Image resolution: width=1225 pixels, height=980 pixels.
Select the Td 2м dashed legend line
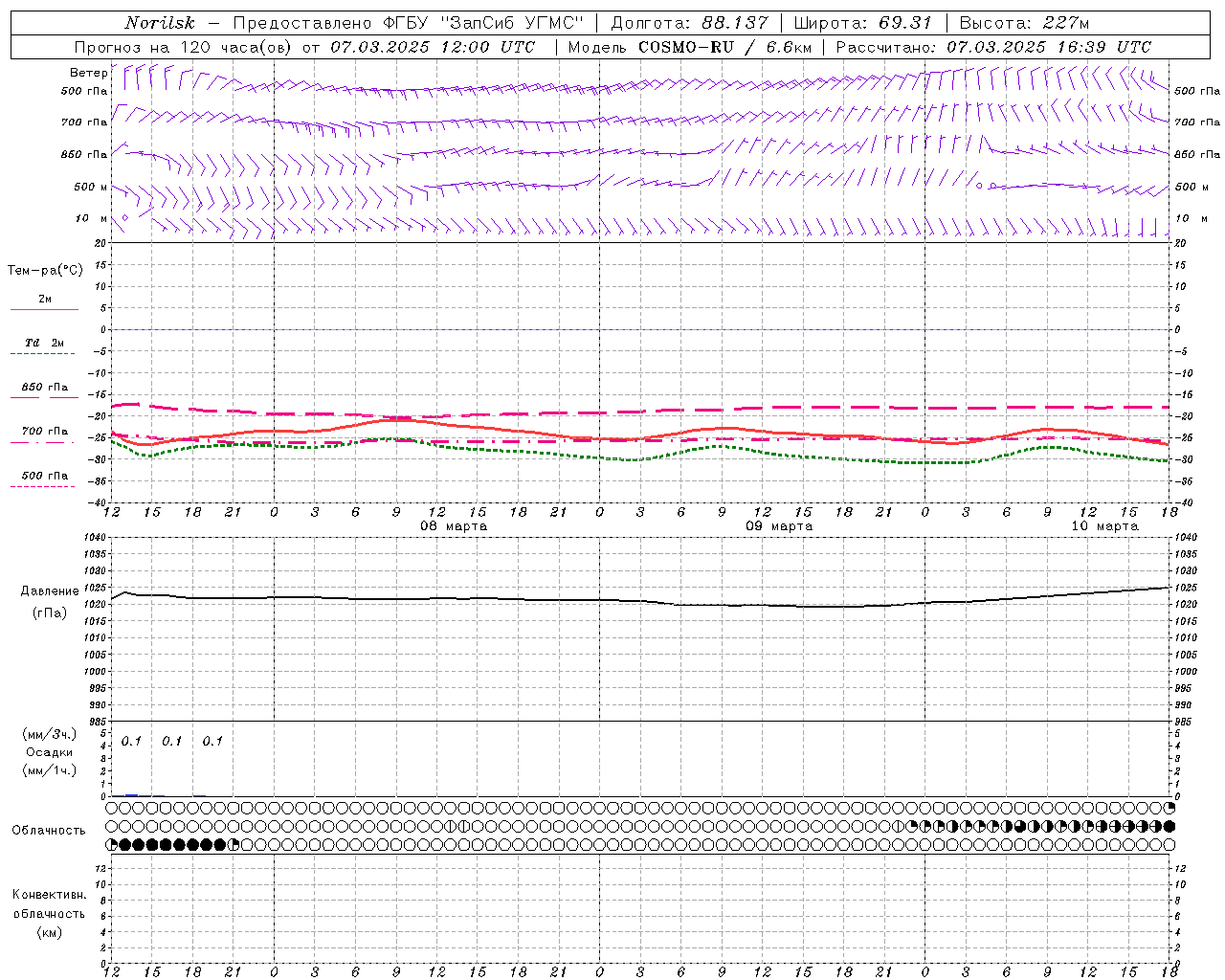(x=42, y=353)
